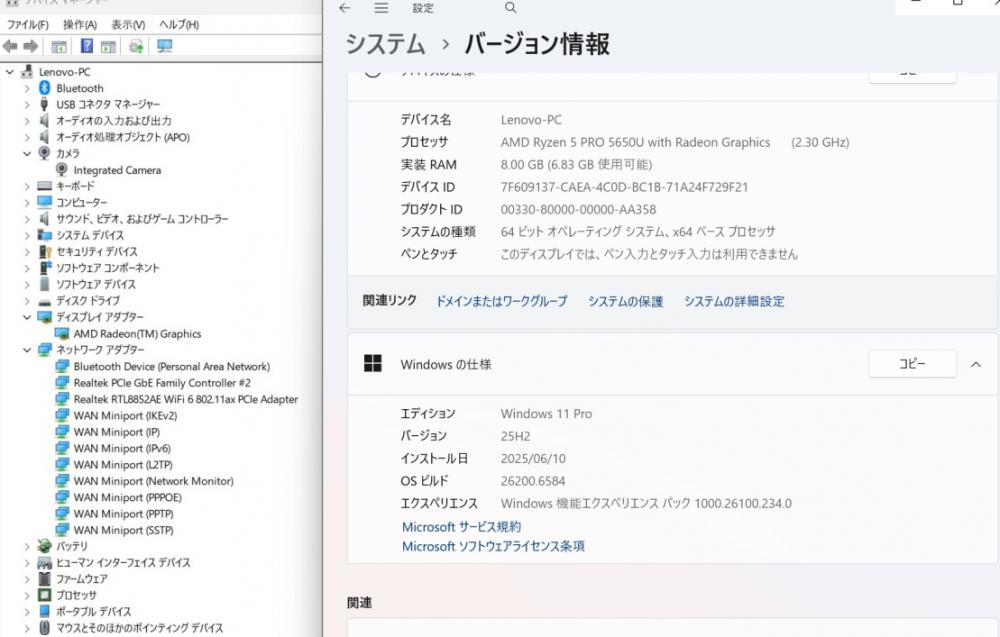Select WAN Miniport (Network Monitor) entry

point(154,481)
